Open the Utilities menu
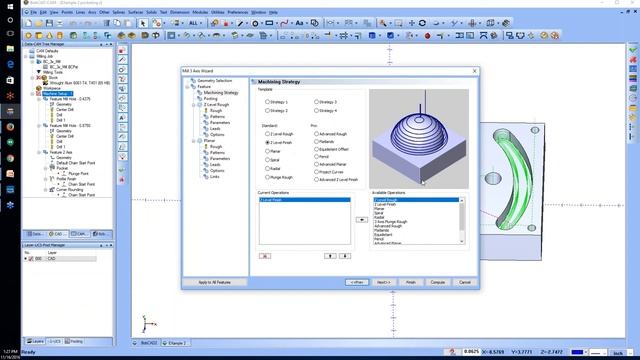 click(x=218, y=12)
